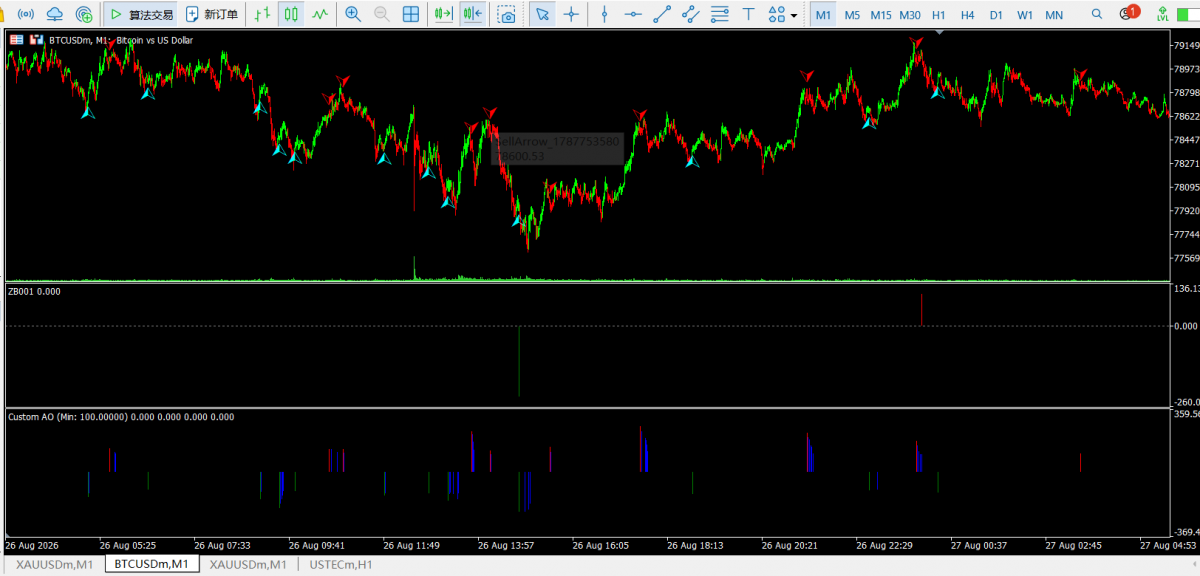This screenshot has width=1200, height=576.
Task: Toggle 算法交易 algo trading button
Action: tap(142, 15)
